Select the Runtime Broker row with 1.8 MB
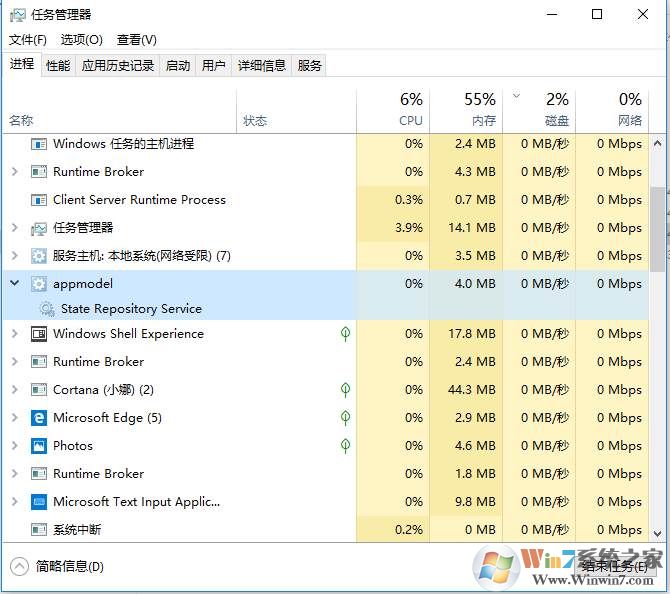670x594 pixels. (326, 474)
